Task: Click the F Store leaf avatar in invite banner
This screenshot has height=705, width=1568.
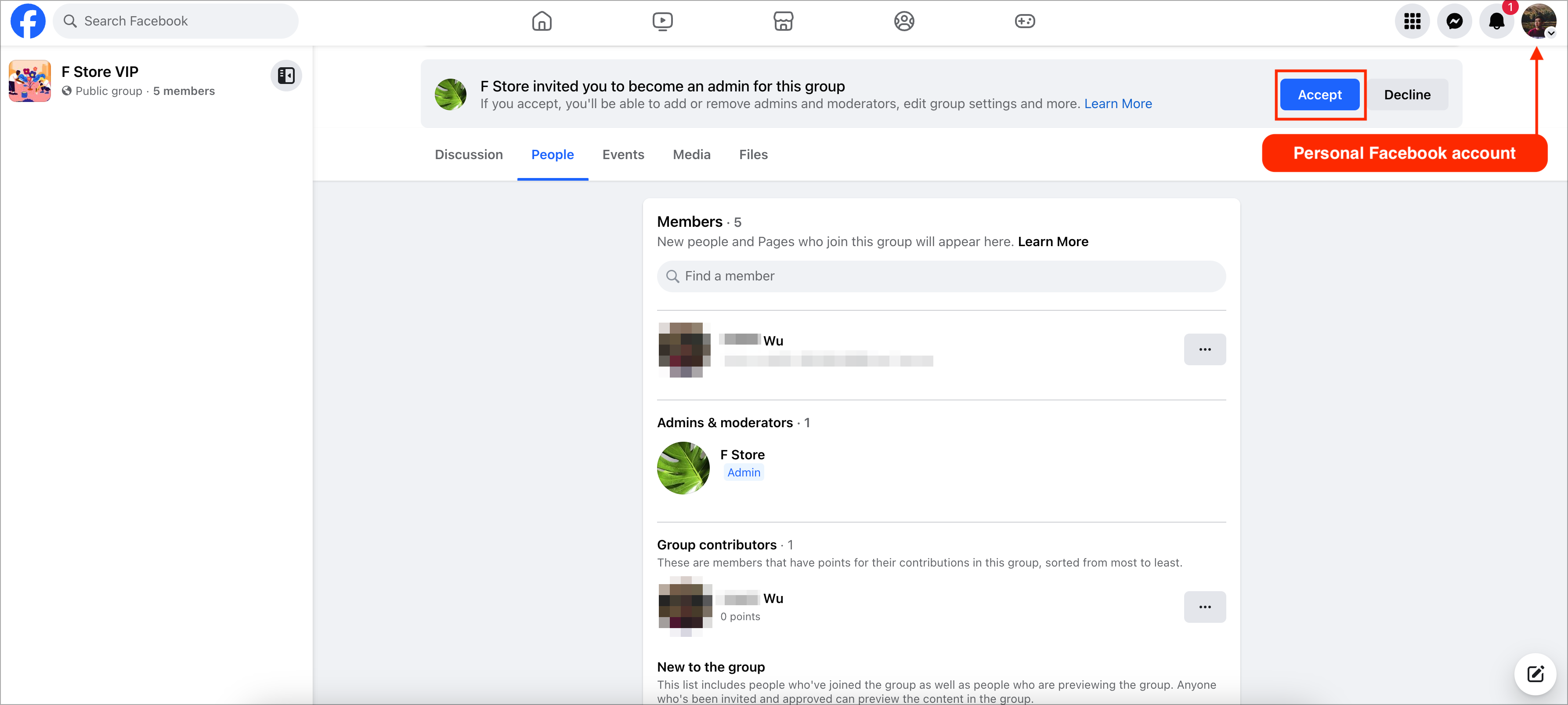Action: [451, 94]
